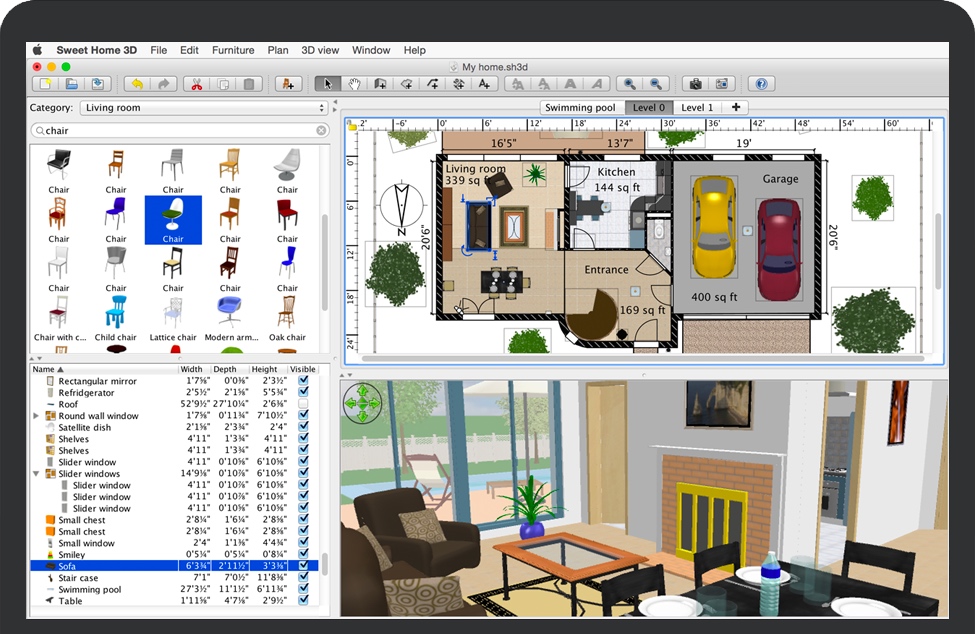This screenshot has width=975, height=634.
Task: Pick the Add text label tool
Action: [x=484, y=84]
